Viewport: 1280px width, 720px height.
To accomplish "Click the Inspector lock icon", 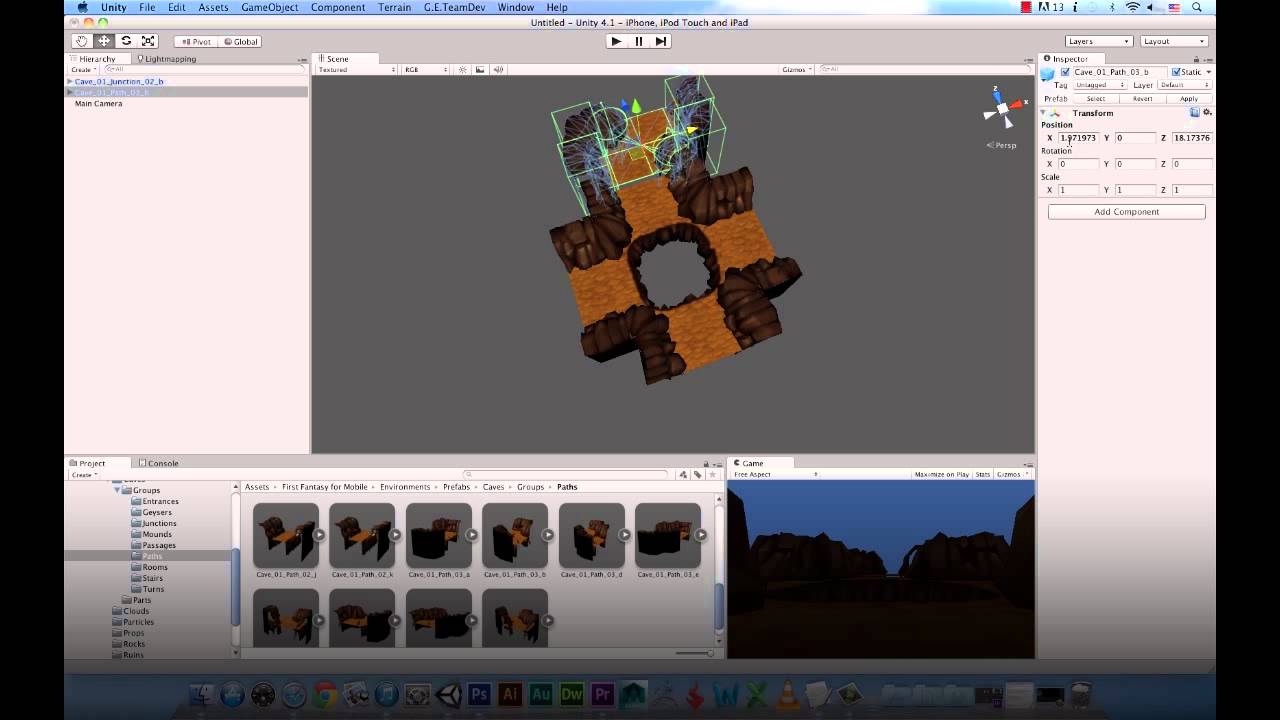I will coord(1198,58).
